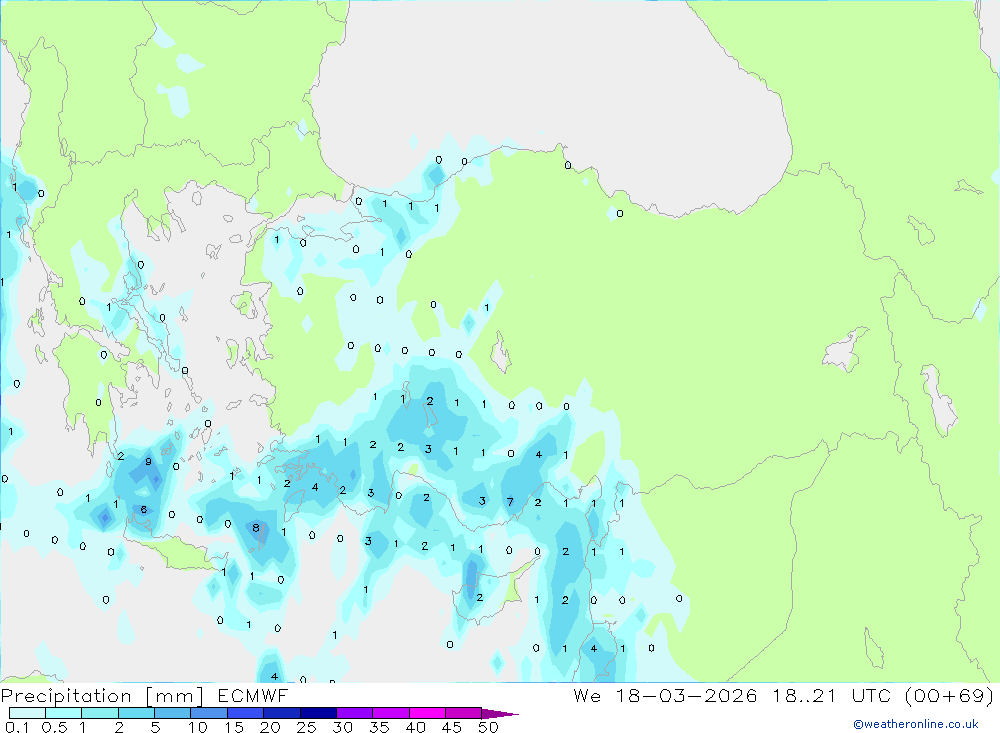This screenshot has height=733, width=1000.
Task: Click the legend label "0.1"
Action: [17, 727]
